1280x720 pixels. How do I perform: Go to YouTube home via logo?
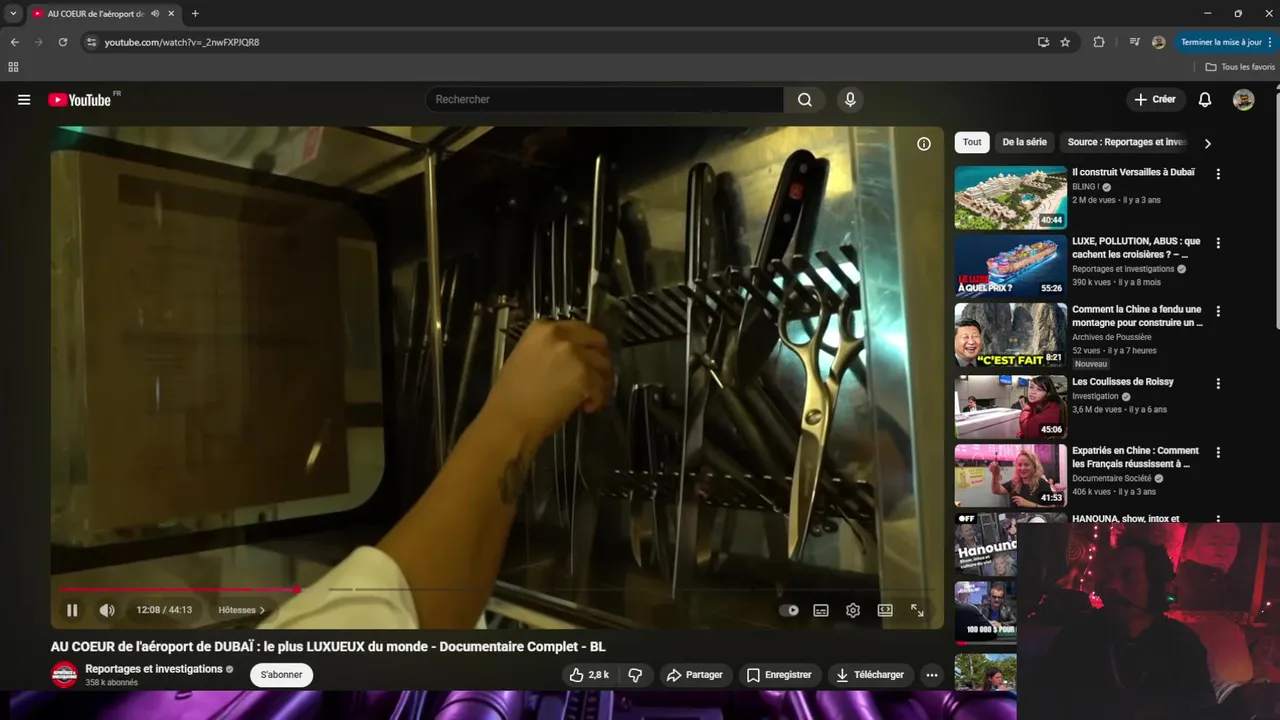79,100
